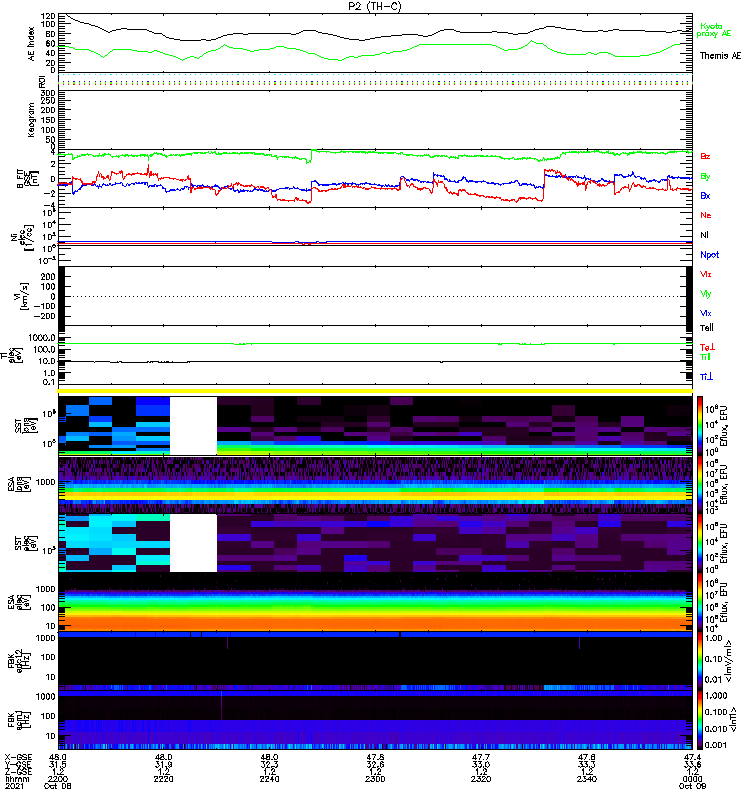The height and width of the screenshot is (800, 750).
Task: Select the black "Tell" temperature legend label
Action: [707, 328]
